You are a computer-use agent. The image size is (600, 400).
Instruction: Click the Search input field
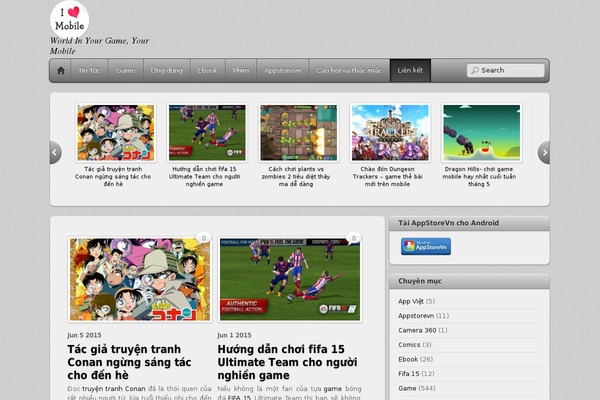coord(505,70)
